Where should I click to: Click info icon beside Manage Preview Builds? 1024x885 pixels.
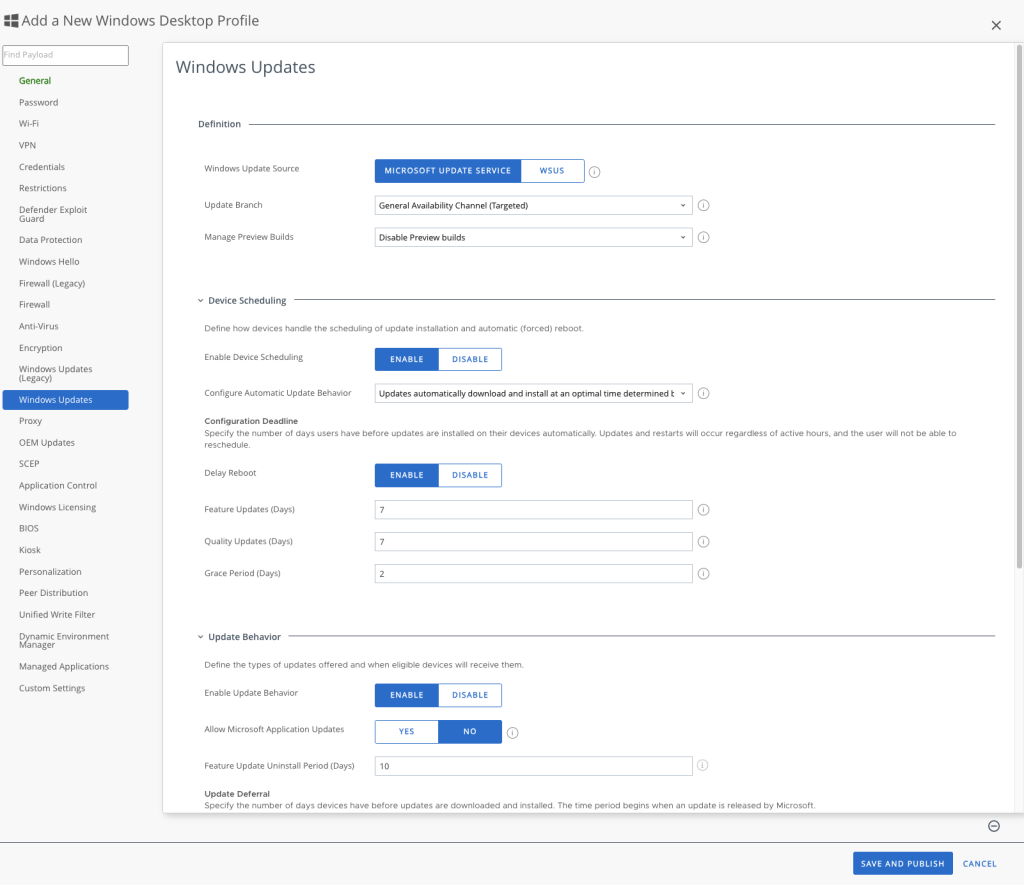point(703,238)
